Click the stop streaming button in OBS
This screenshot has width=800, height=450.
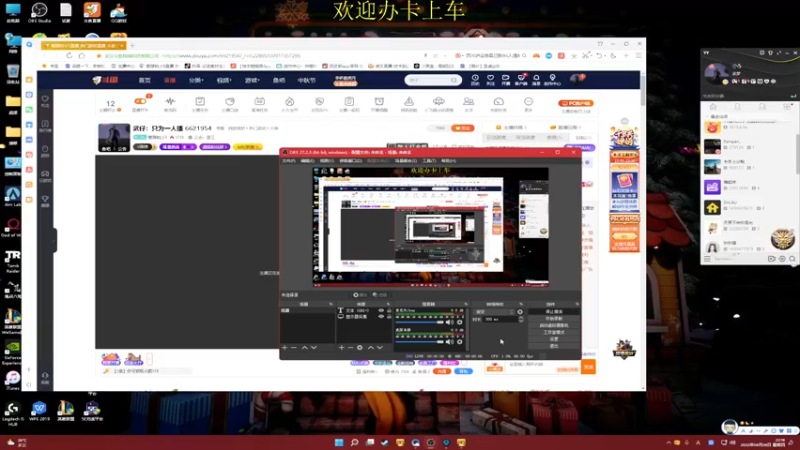[554, 311]
